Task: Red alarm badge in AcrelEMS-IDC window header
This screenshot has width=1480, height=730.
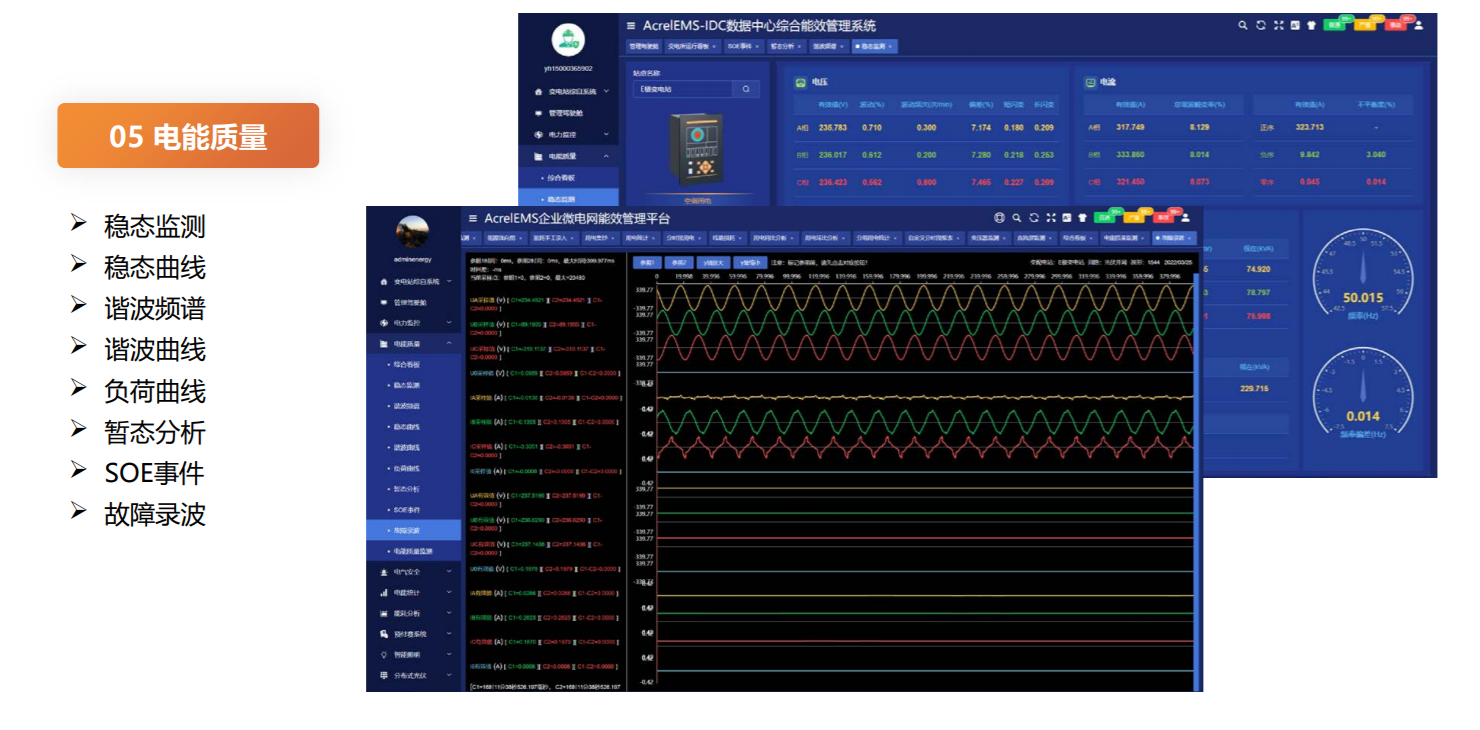Action: 1395,25
